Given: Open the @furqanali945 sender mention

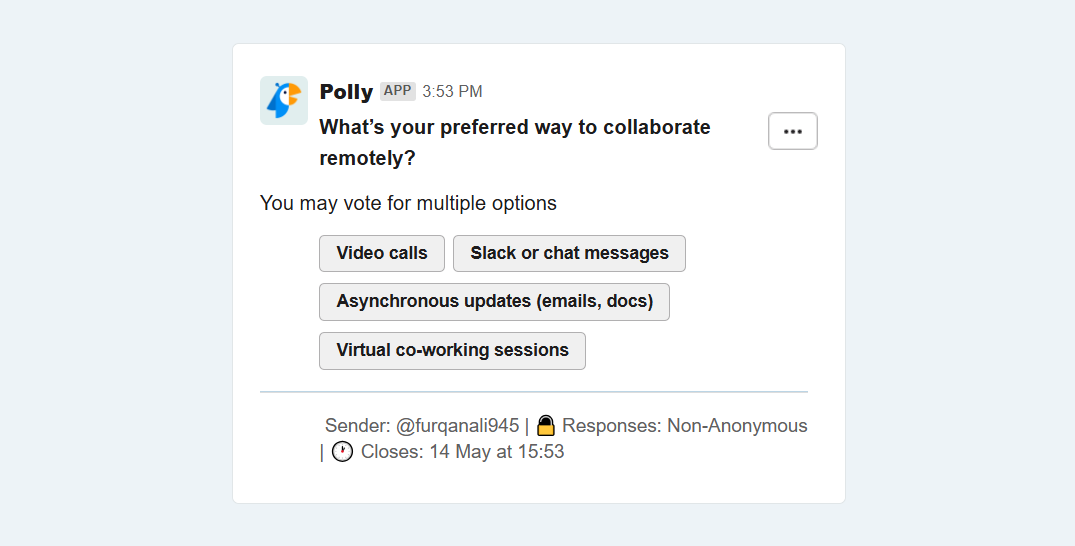Looking at the screenshot, I should [x=457, y=426].
